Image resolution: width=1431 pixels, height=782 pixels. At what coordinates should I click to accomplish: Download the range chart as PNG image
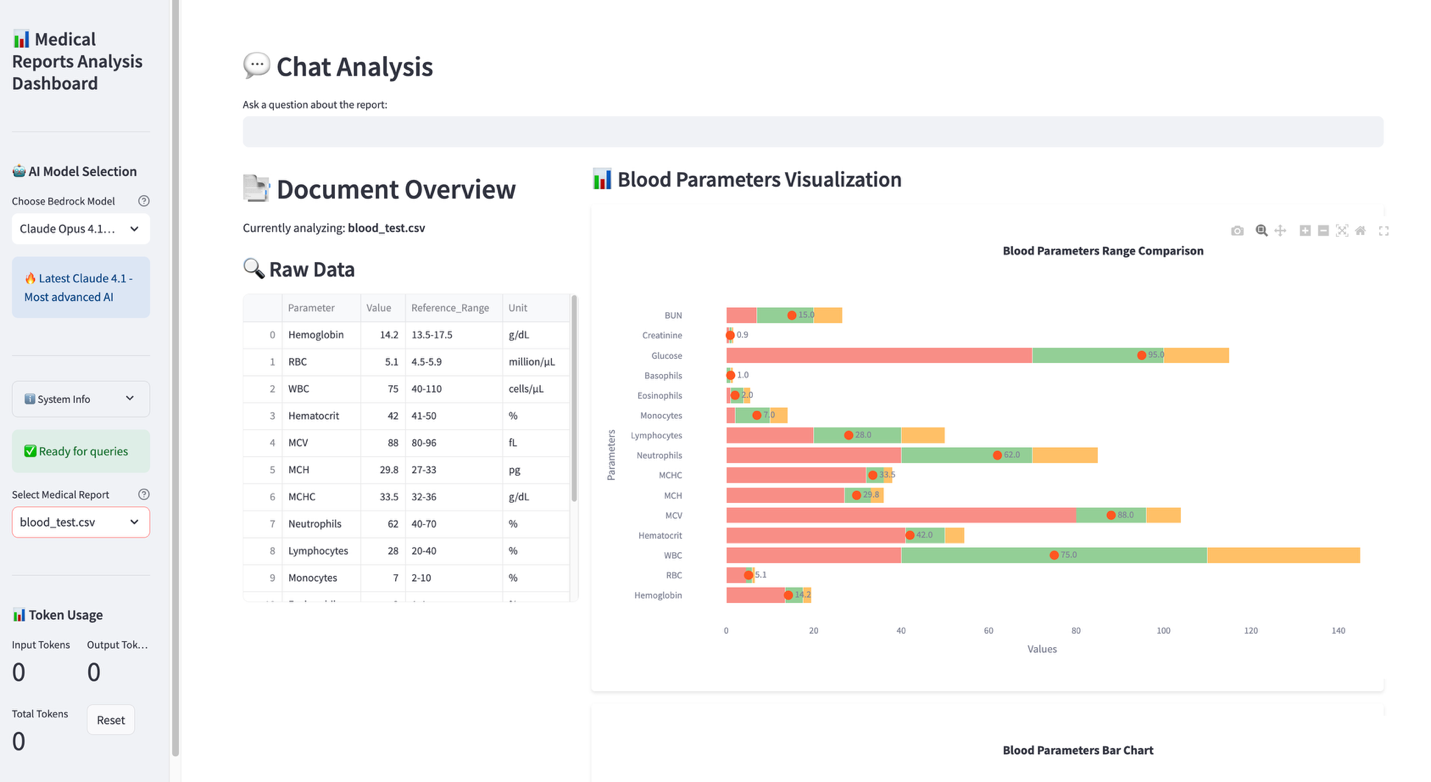pyautogui.click(x=1237, y=231)
